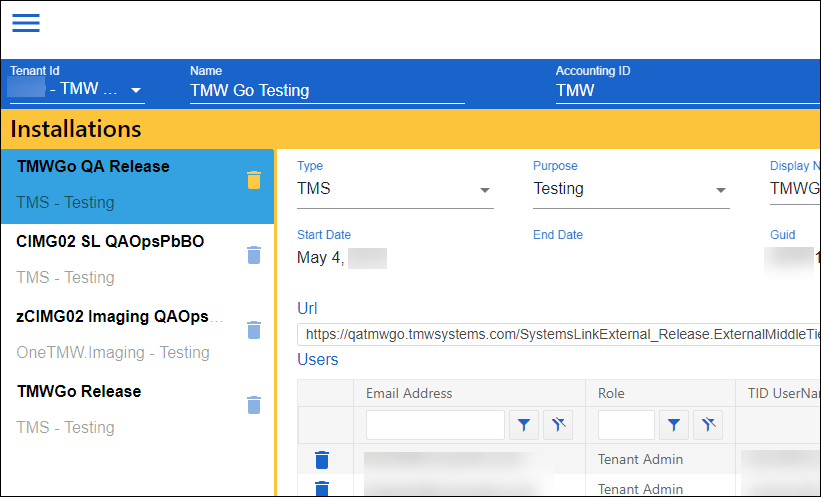Click OneTMW.Imaging - Testing subtitle
This screenshot has height=497, width=821.
point(113,352)
